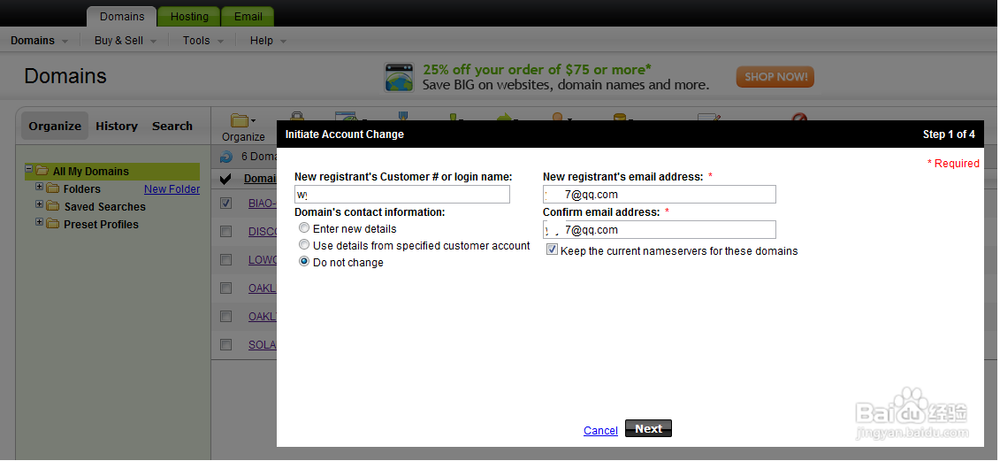The height and width of the screenshot is (461, 1000).
Task: Open the Tools dropdown menu
Action: [203, 40]
